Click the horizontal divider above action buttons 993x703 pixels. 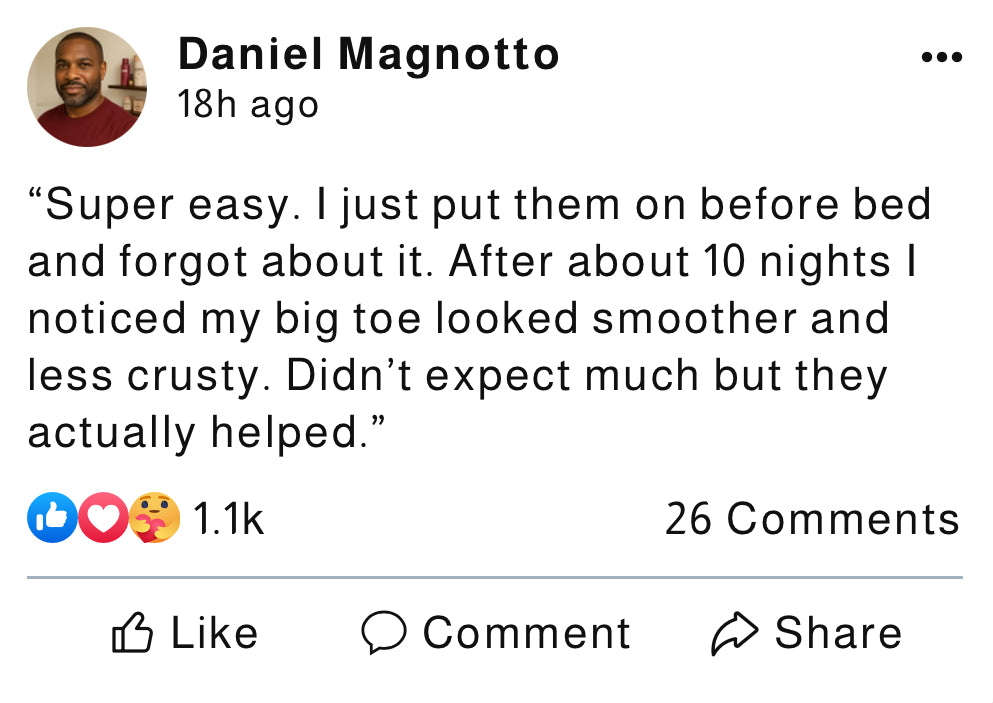495,577
